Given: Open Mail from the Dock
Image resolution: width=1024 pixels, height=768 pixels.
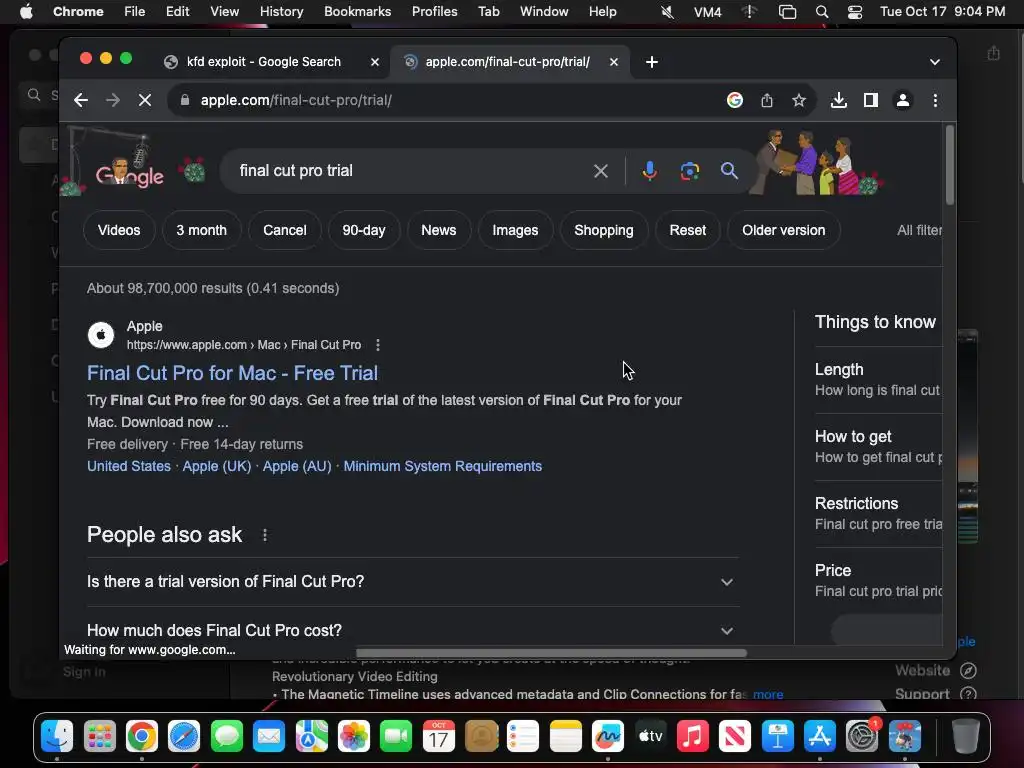Looking at the screenshot, I should click(269, 737).
